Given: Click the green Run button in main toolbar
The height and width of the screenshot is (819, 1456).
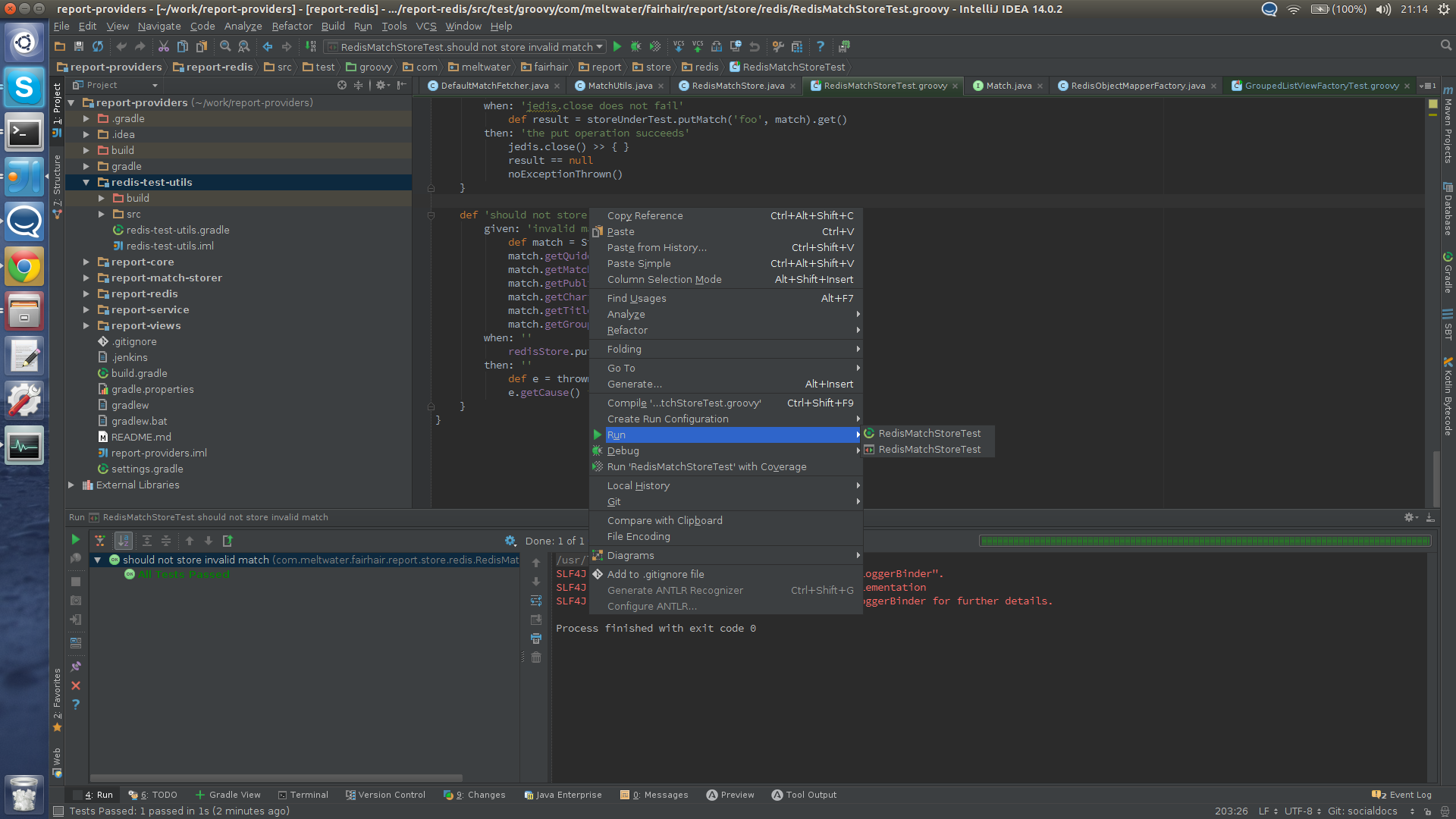Looking at the screenshot, I should click(617, 47).
